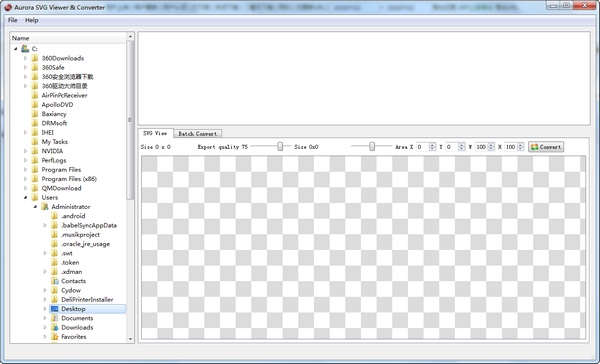Click the Area X input field
This screenshot has height=364, width=600.
coord(422,147)
